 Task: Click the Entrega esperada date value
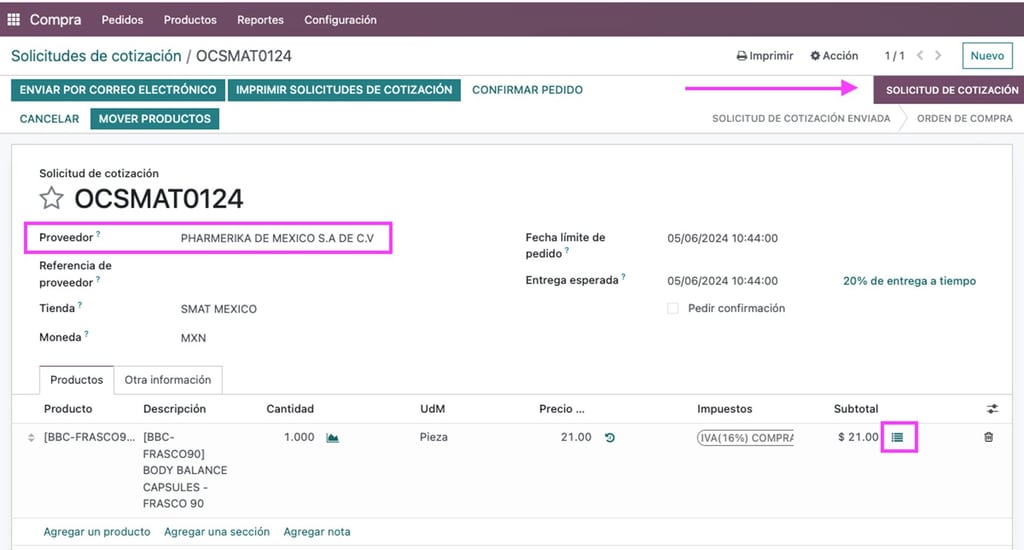coord(722,281)
